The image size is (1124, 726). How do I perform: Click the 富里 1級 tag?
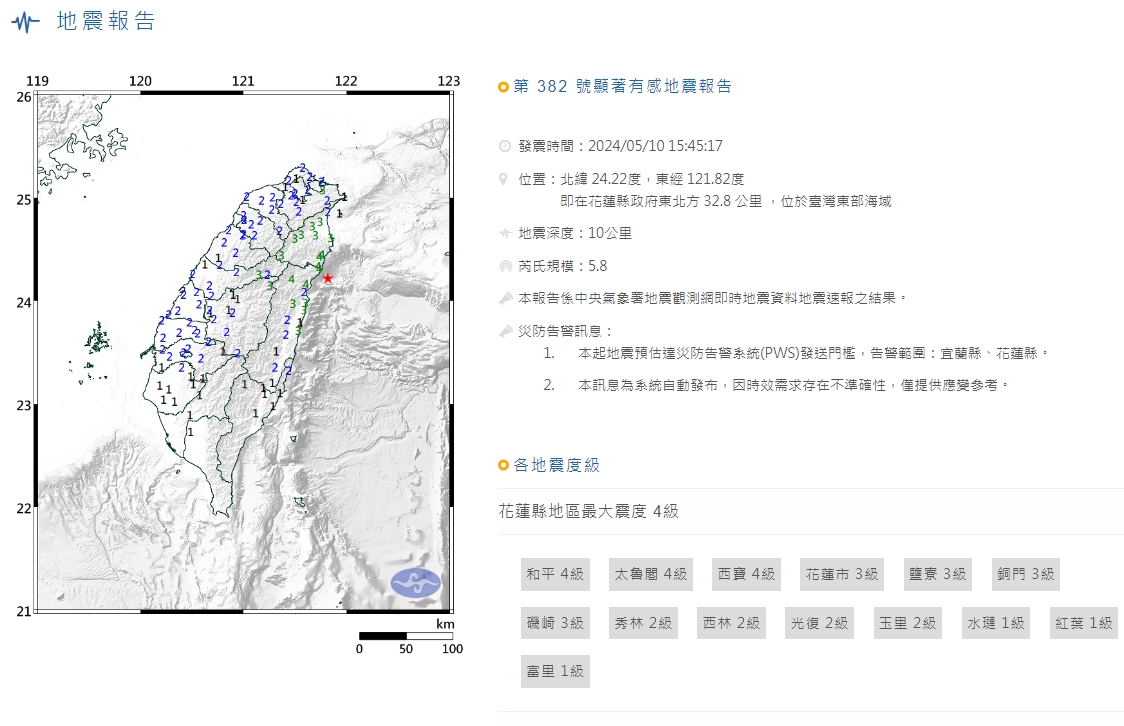click(x=555, y=671)
